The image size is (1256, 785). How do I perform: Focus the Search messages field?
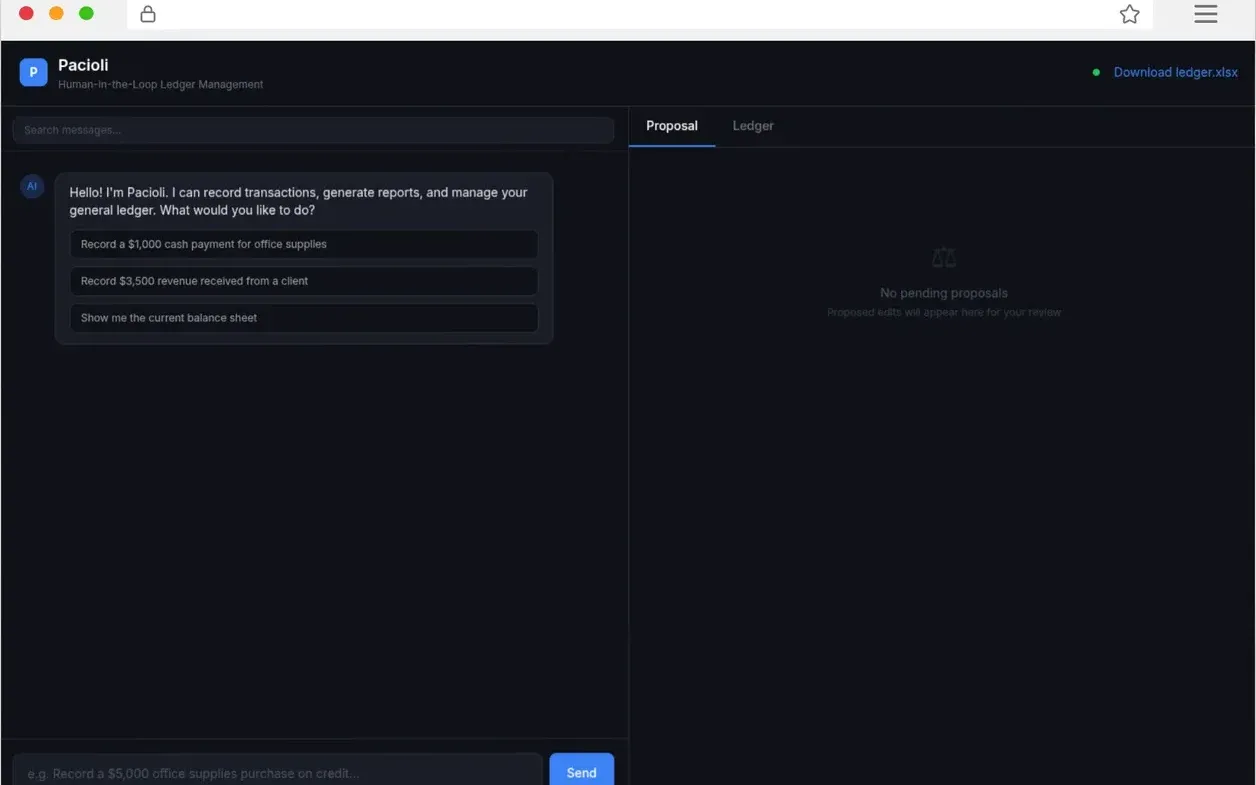[313, 130]
